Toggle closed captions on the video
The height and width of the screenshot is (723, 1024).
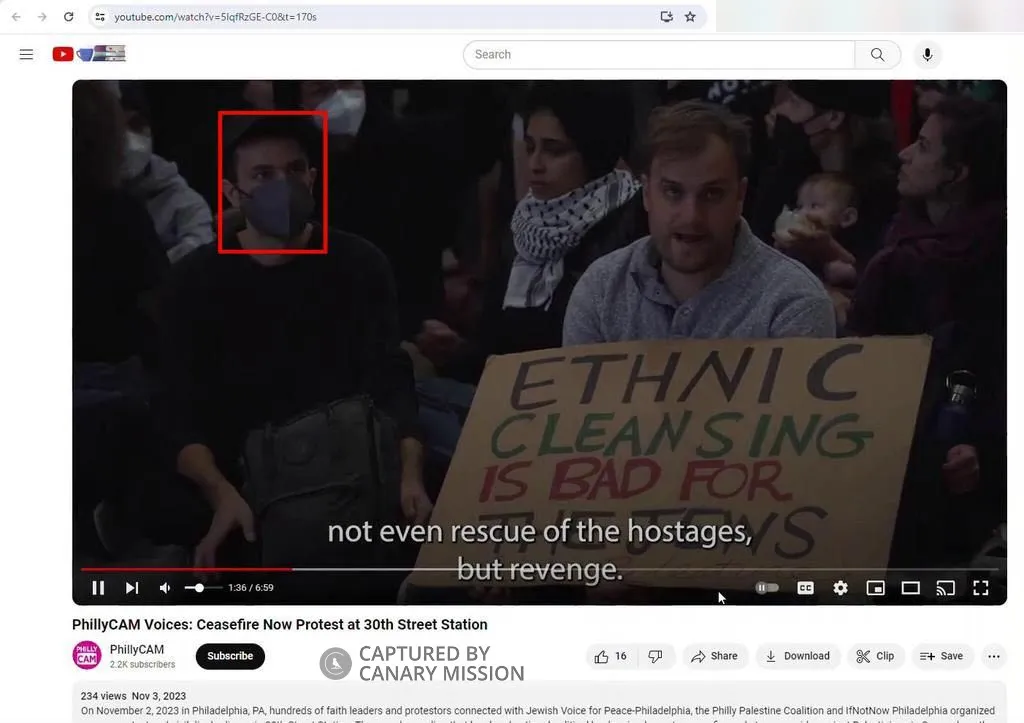805,588
